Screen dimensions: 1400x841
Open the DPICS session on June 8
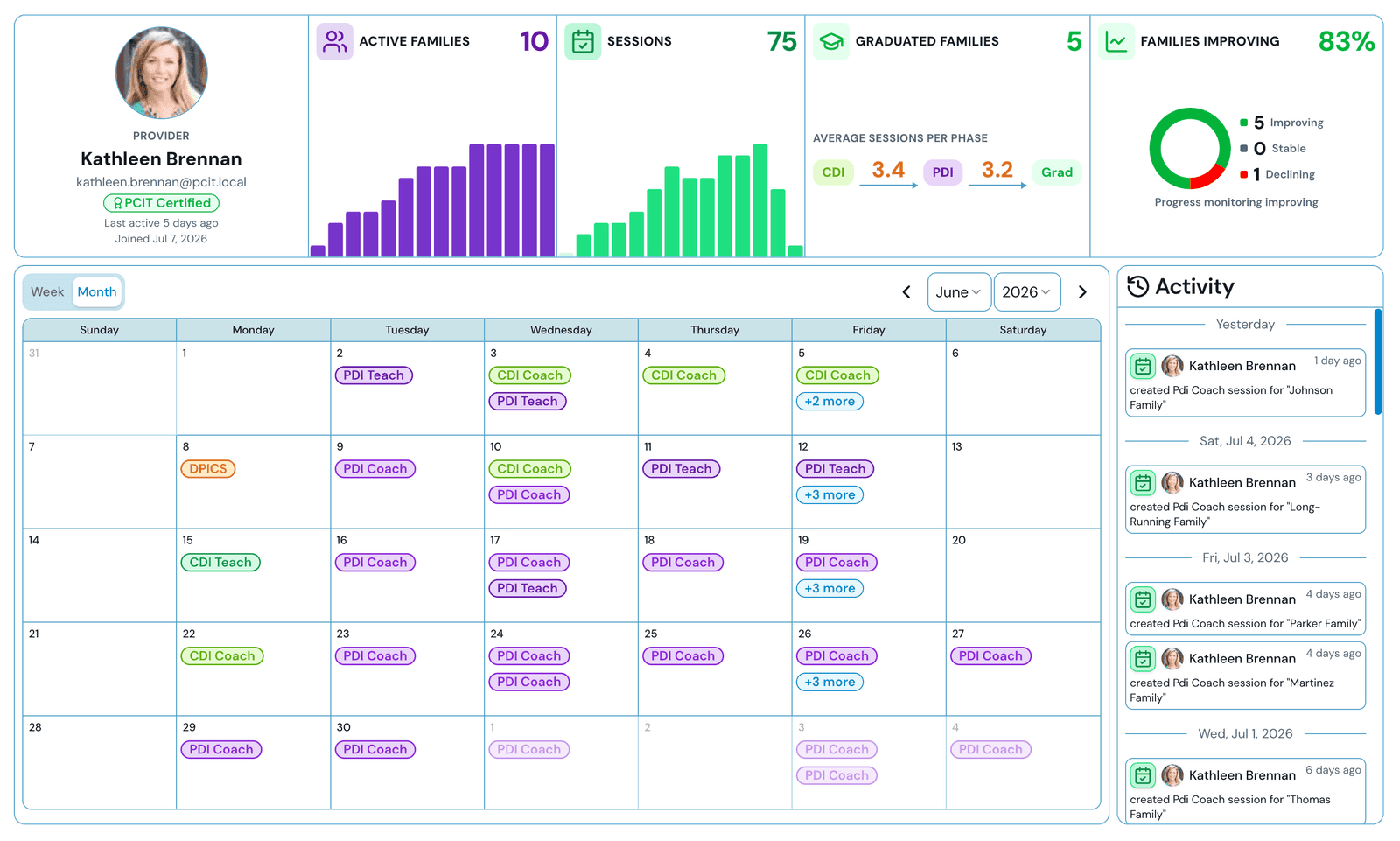(x=208, y=469)
